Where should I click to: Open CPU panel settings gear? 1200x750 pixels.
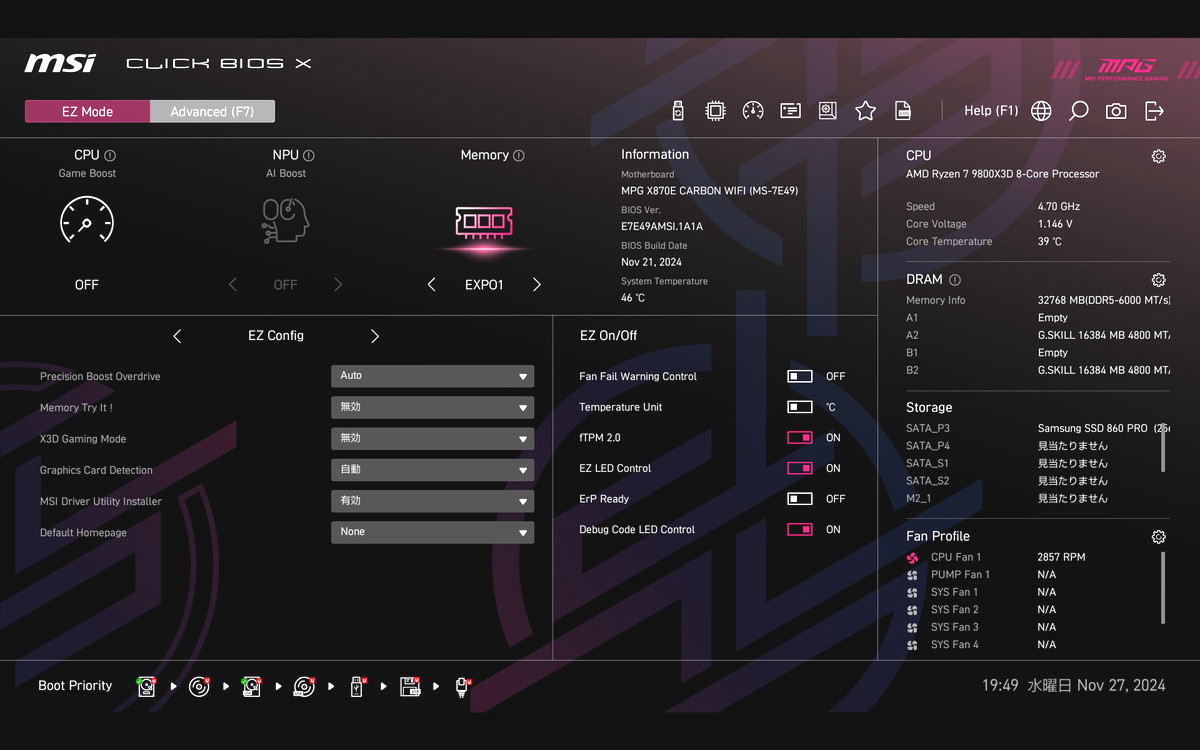pyautogui.click(x=1158, y=156)
